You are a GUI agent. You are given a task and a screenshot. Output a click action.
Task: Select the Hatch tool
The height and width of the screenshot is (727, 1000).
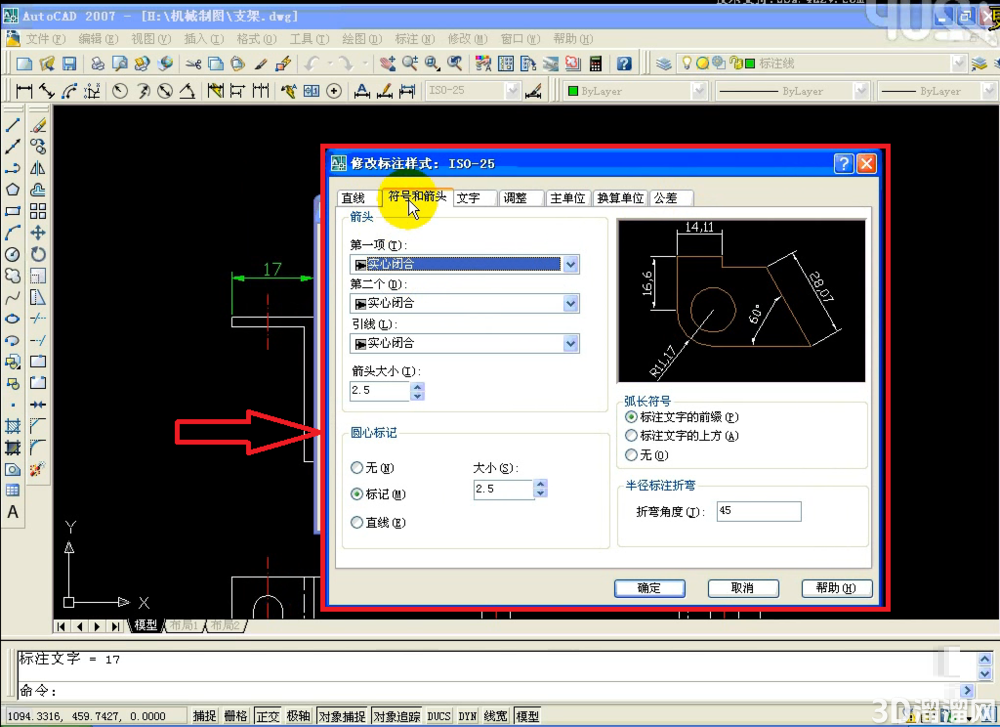tap(13, 426)
